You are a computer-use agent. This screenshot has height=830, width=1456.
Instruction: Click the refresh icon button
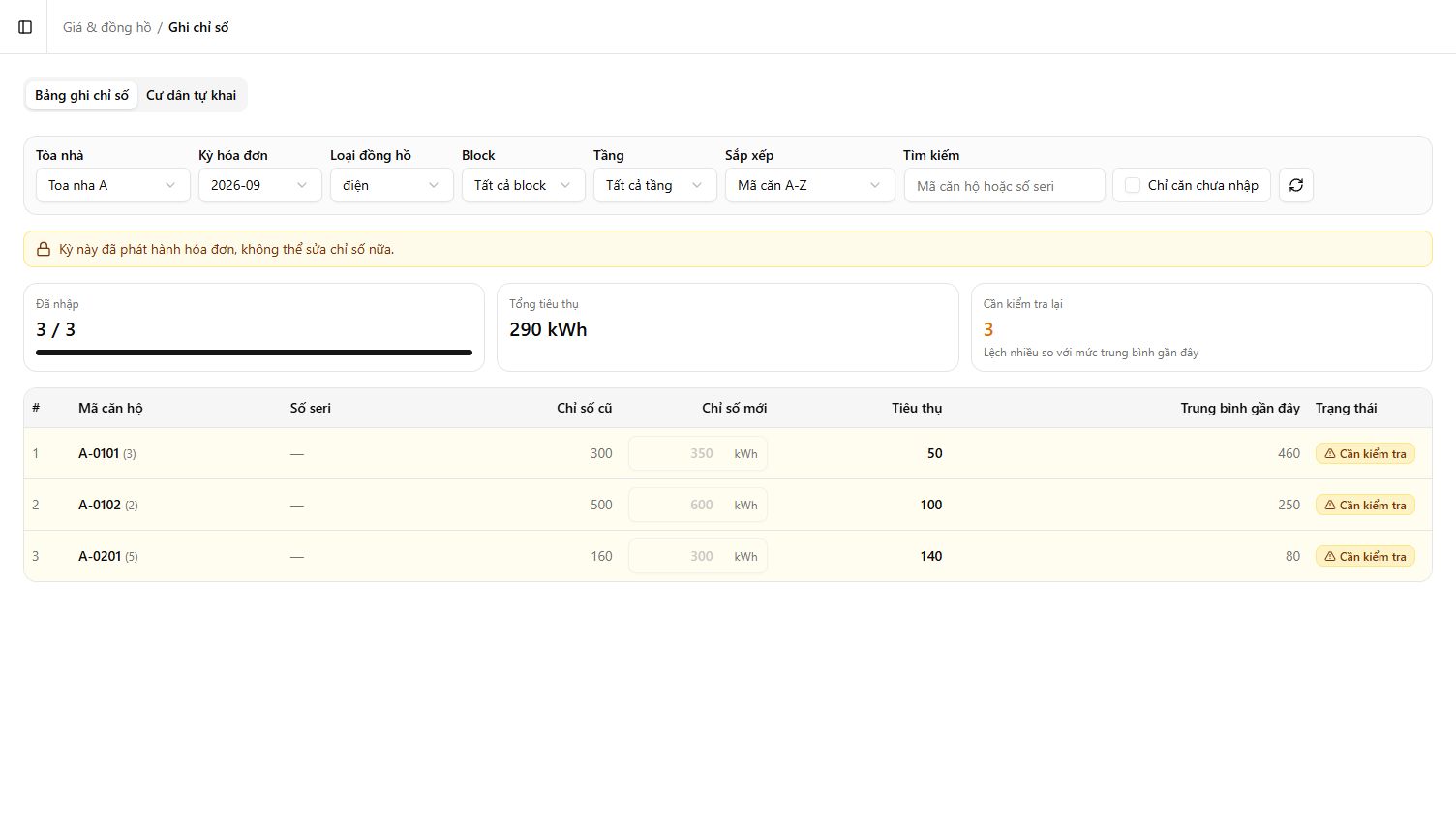click(x=1296, y=185)
